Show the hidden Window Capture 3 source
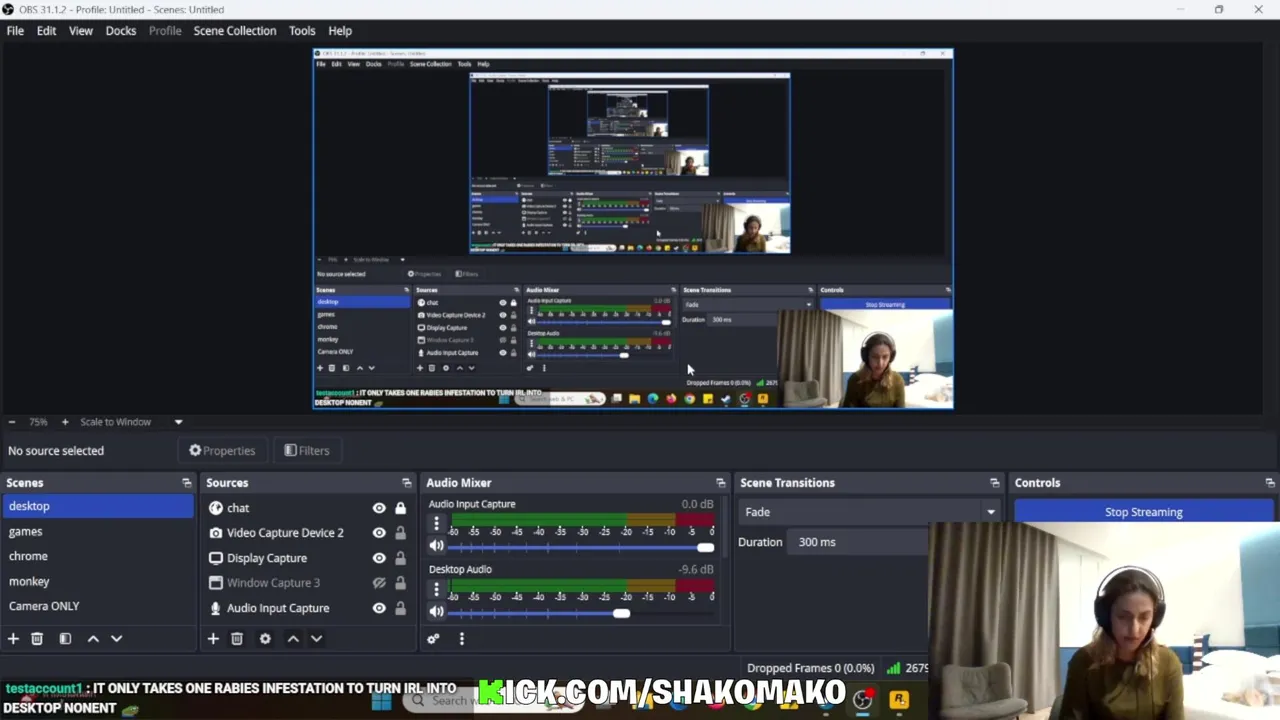Image resolution: width=1280 pixels, height=720 pixels. point(379,583)
